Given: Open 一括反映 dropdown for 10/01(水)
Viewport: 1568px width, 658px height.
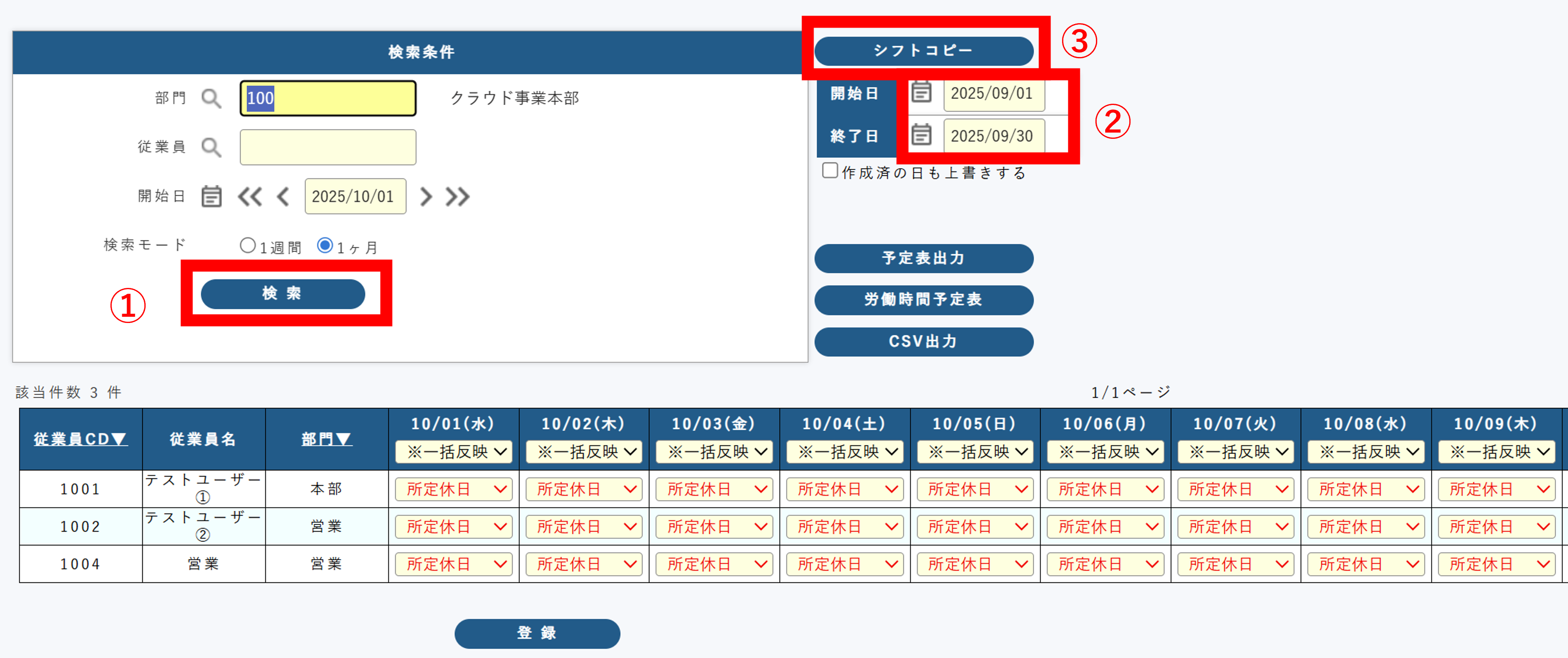Looking at the screenshot, I should point(453,452).
